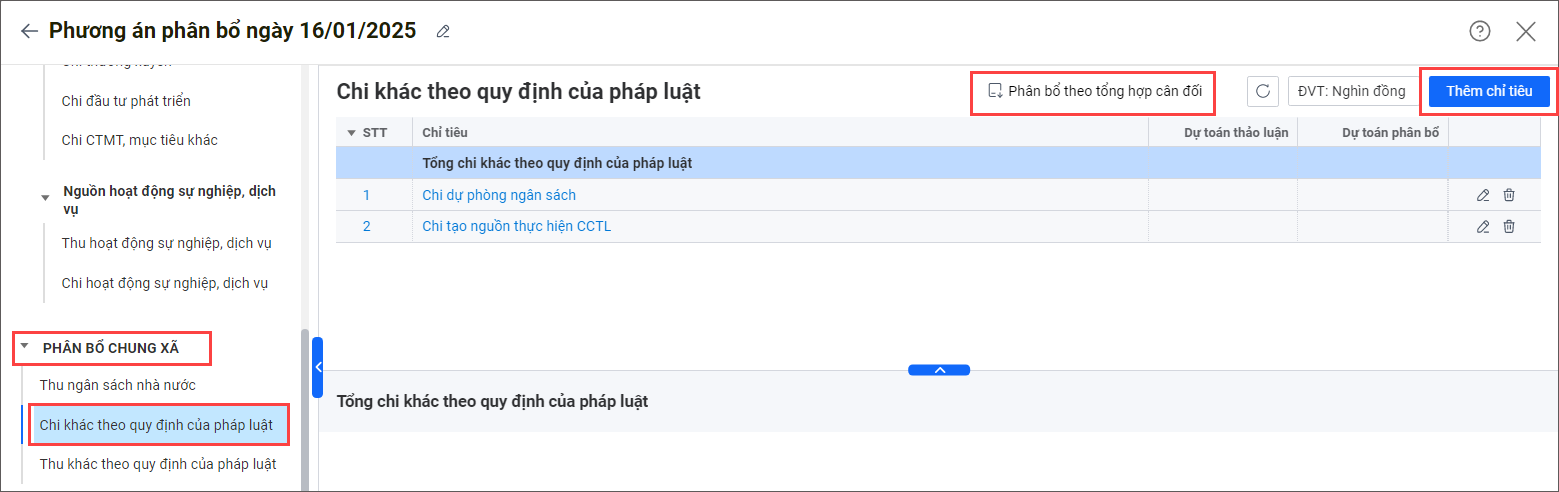
Task: Delete the Chi tạo nguồn thực hiện CCTL row
Action: (x=1509, y=226)
